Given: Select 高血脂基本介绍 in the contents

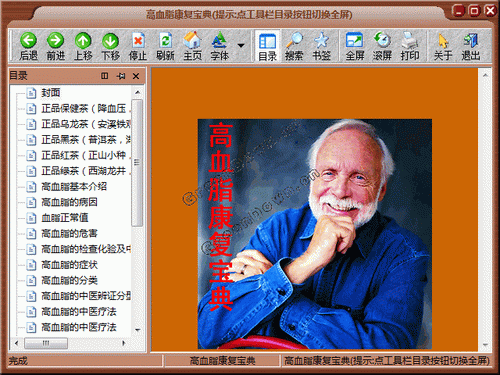Looking at the screenshot, I should point(74,187).
